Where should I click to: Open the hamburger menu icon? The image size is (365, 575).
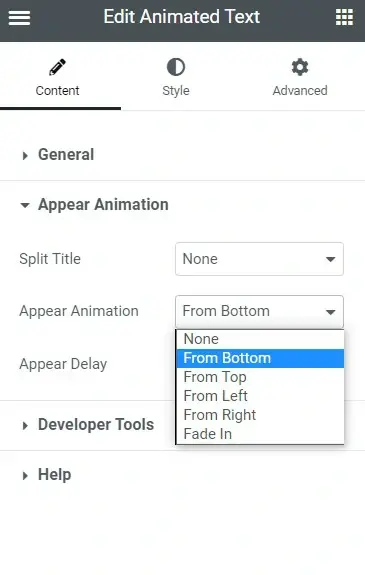19,17
